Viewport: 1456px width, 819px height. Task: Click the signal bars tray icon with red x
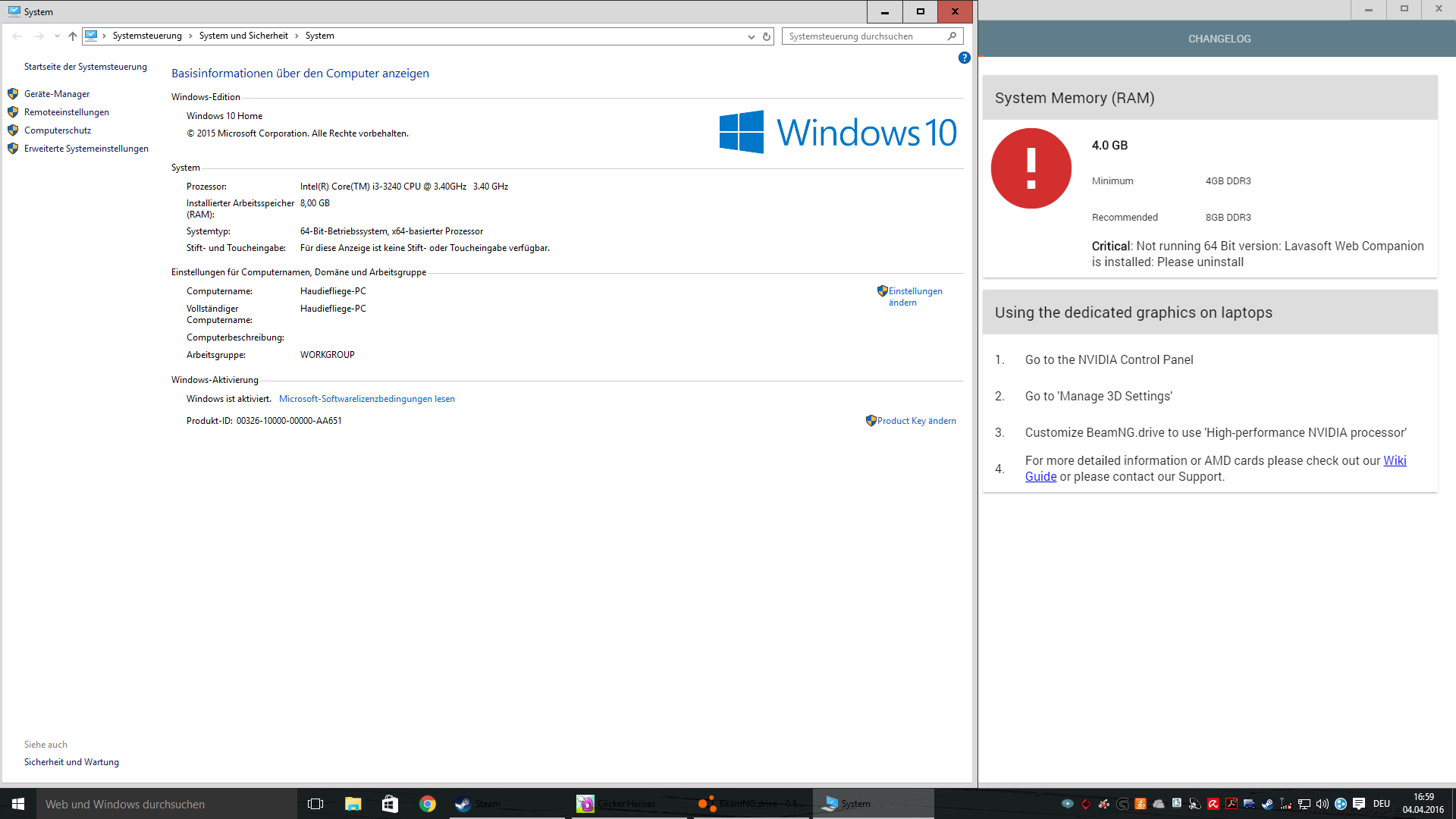[1286, 804]
